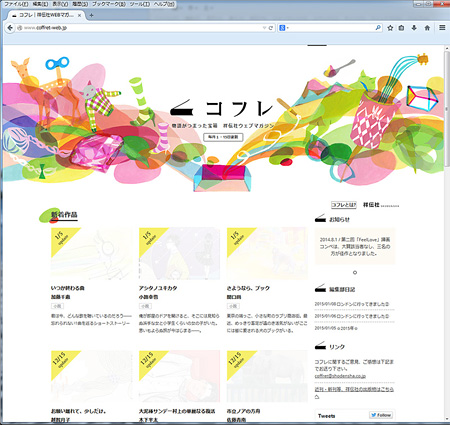
Task: Click the browser search input field
Action: tap(332, 28)
